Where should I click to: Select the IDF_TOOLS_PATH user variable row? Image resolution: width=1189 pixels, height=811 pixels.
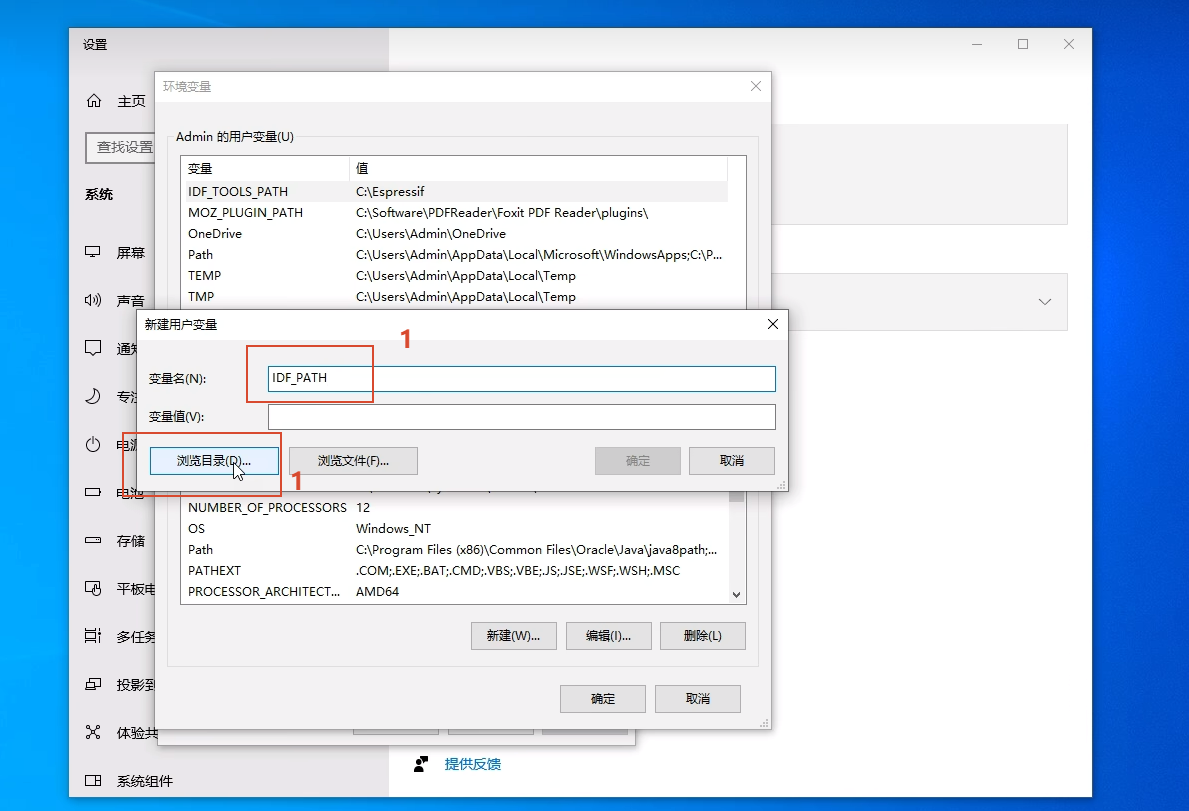(x=455, y=192)
